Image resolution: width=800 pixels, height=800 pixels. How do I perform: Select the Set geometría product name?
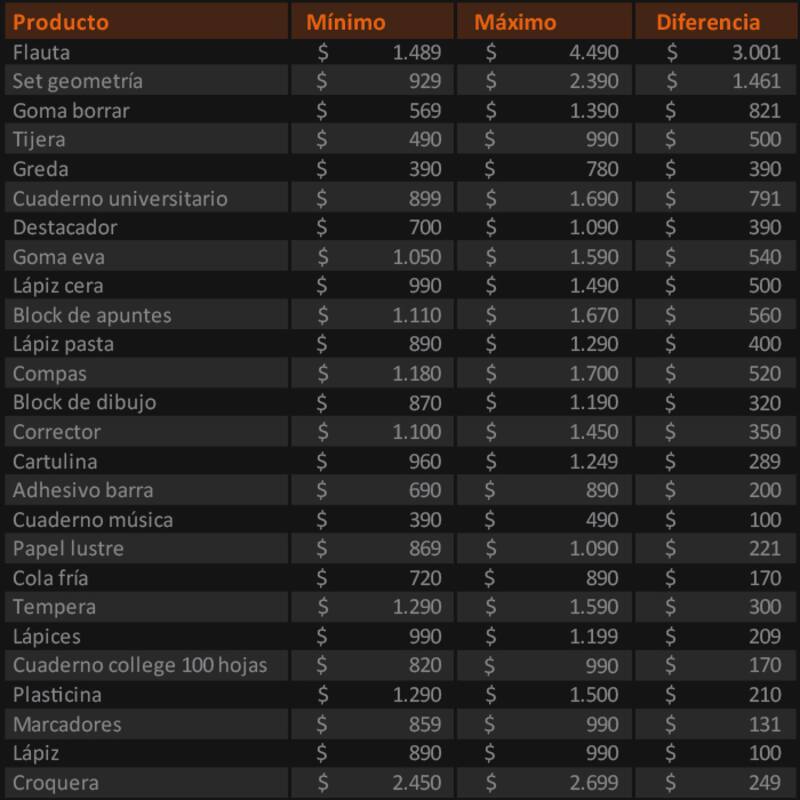[78, 81]
